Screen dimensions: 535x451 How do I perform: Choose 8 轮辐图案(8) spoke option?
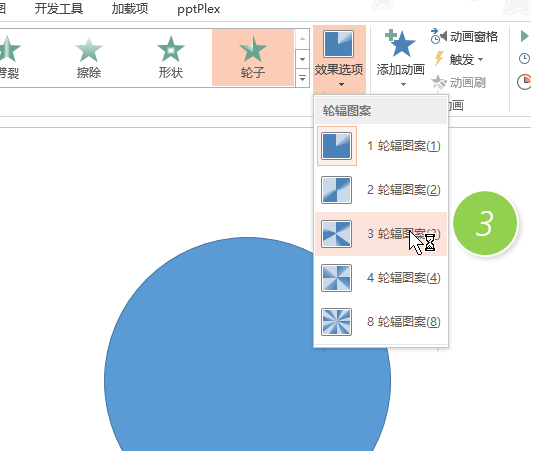(380, 322)
